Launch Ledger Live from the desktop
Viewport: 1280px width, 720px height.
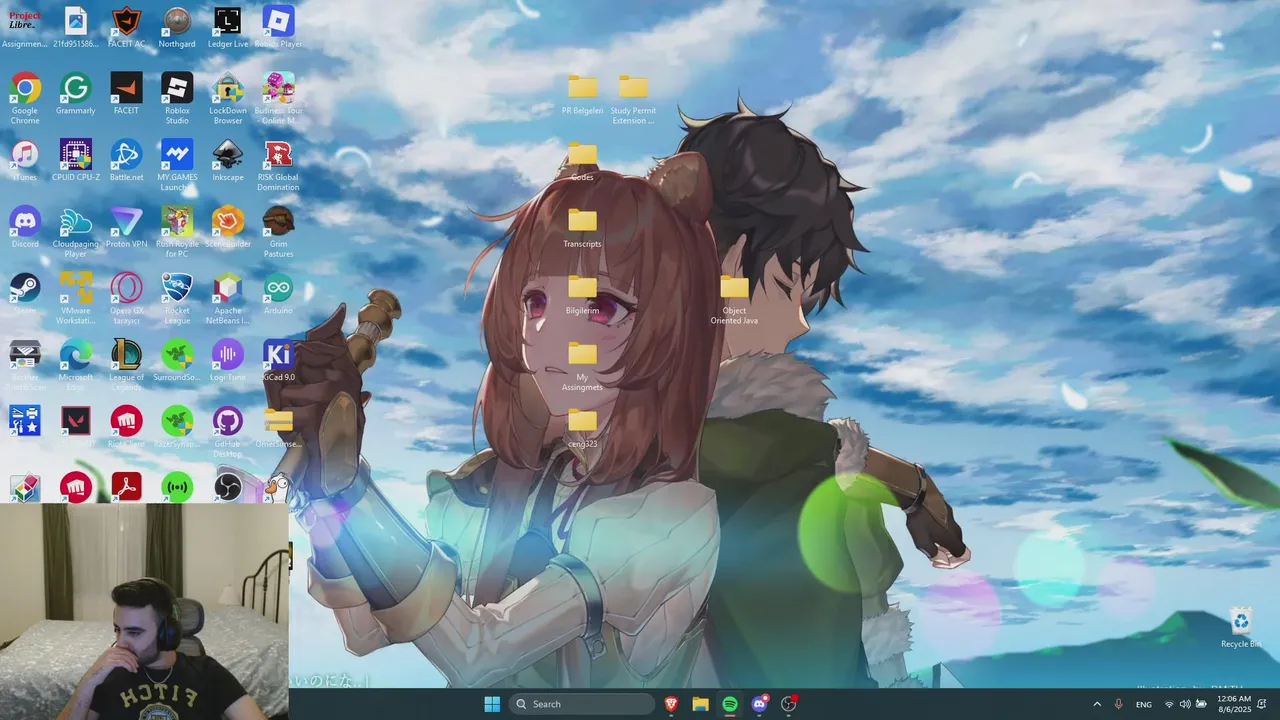point(228,27)
